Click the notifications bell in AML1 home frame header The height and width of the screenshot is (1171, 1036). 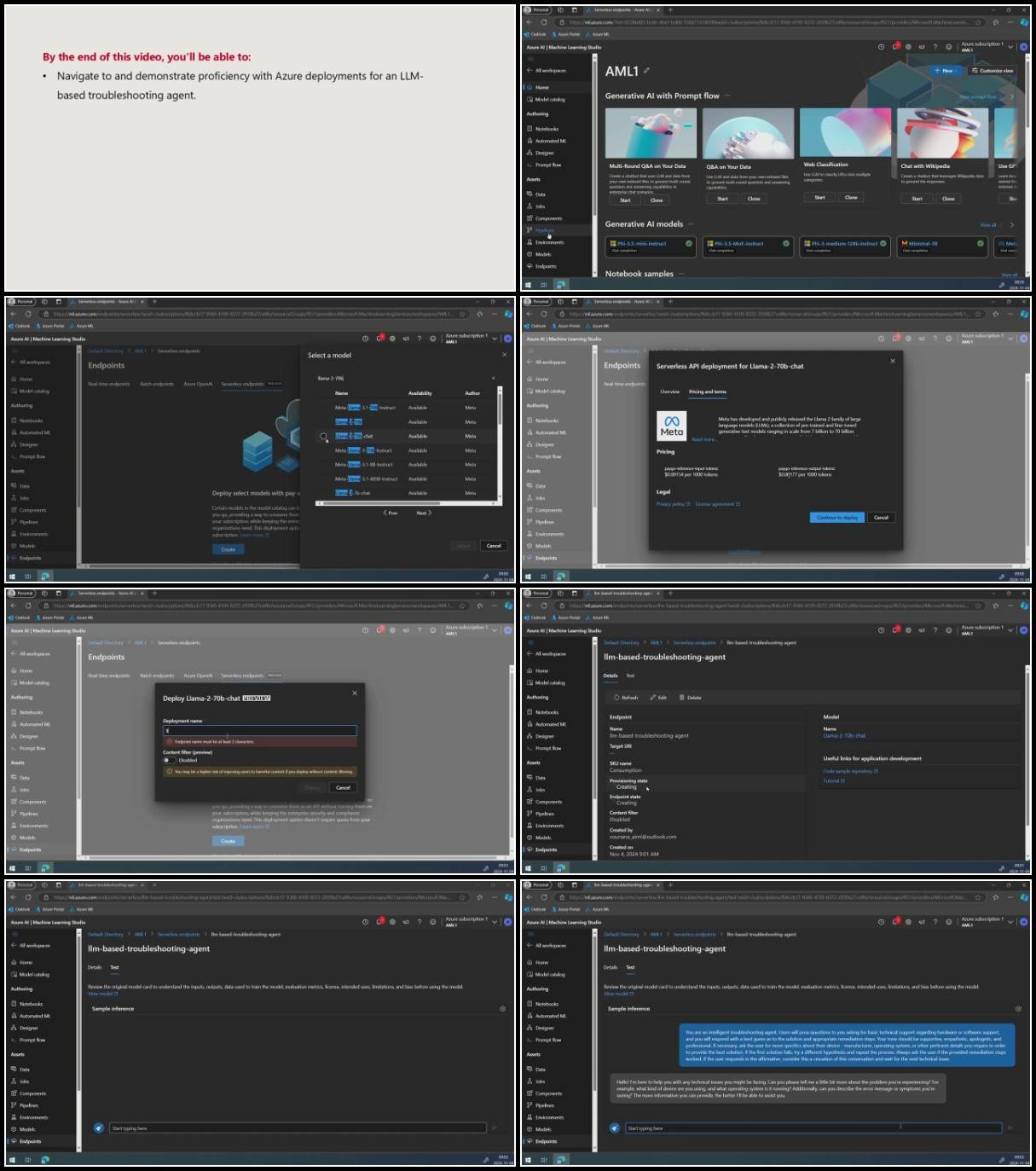tap(894, 47)
